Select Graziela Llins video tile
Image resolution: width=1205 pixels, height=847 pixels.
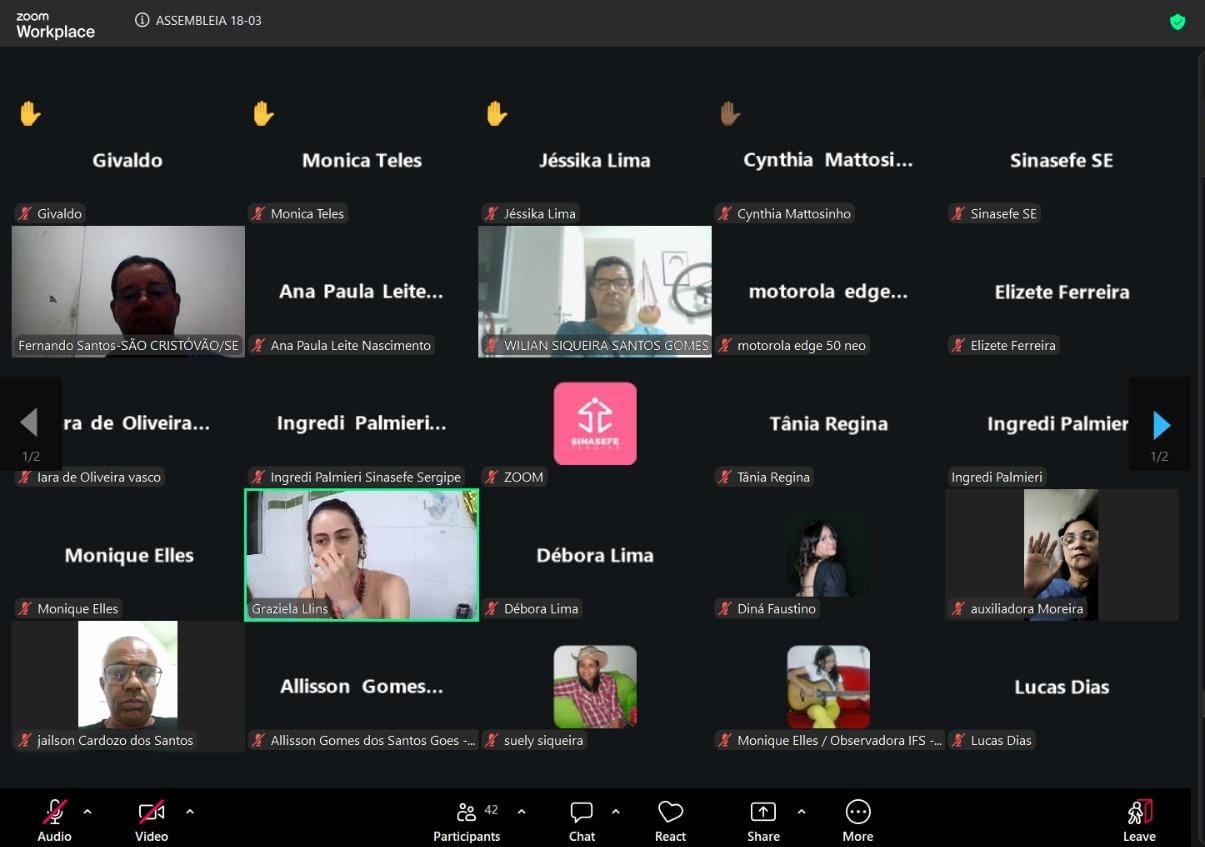click(x=361, y=555)
